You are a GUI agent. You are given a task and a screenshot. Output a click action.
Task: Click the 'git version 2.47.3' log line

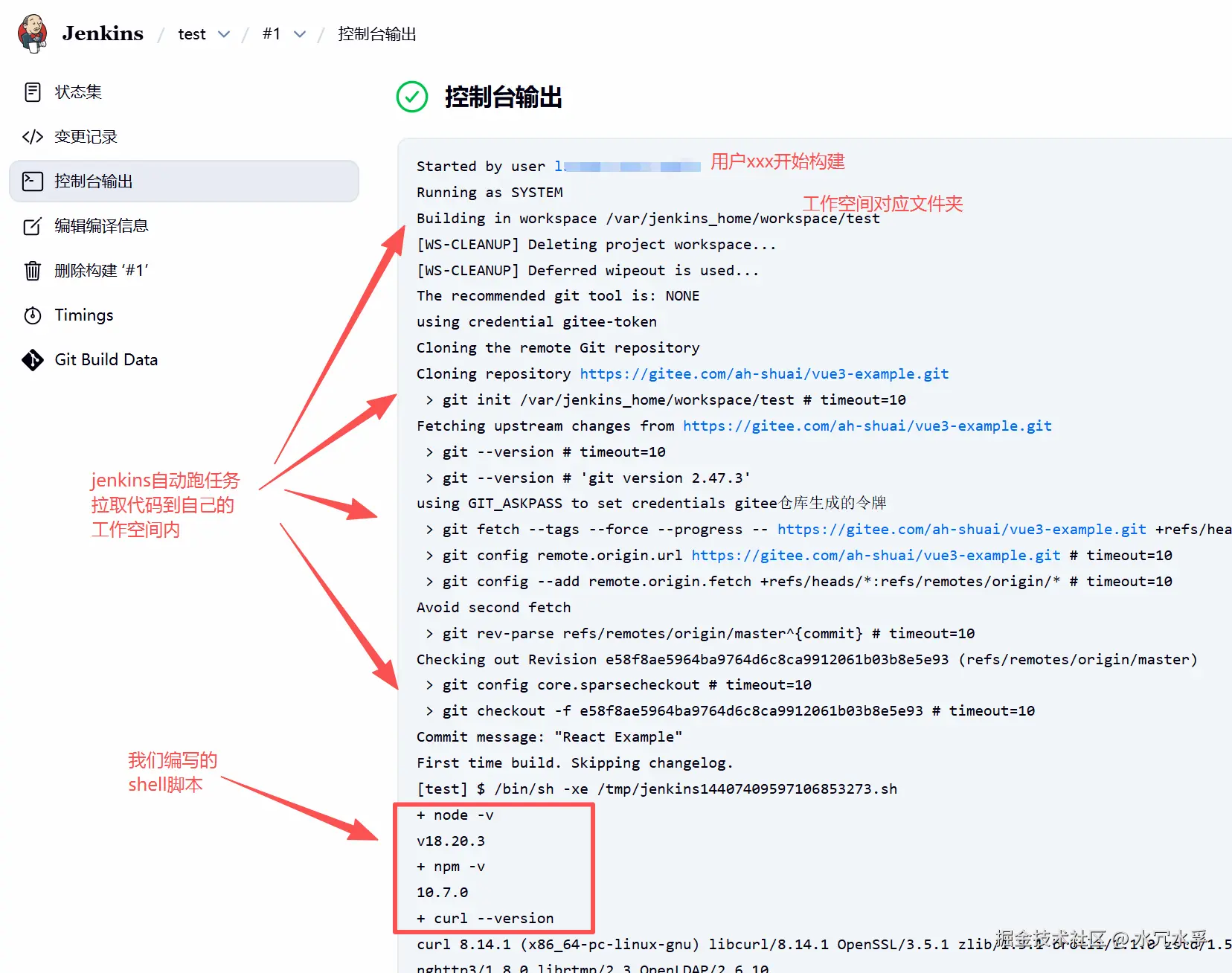point(588,478)
